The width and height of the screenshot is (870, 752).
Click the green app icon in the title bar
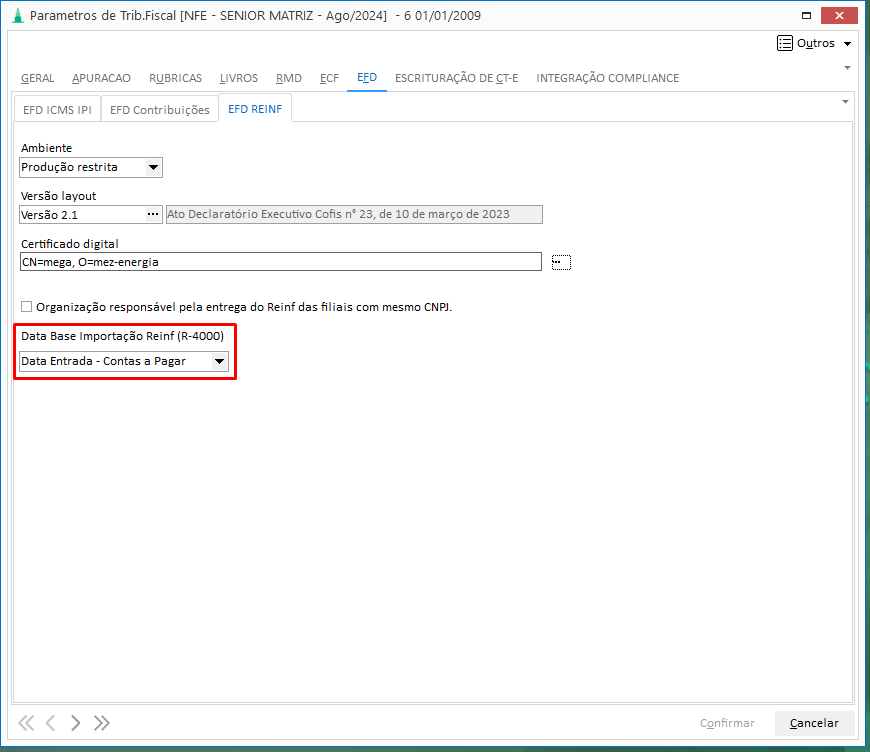click(18, 16)
